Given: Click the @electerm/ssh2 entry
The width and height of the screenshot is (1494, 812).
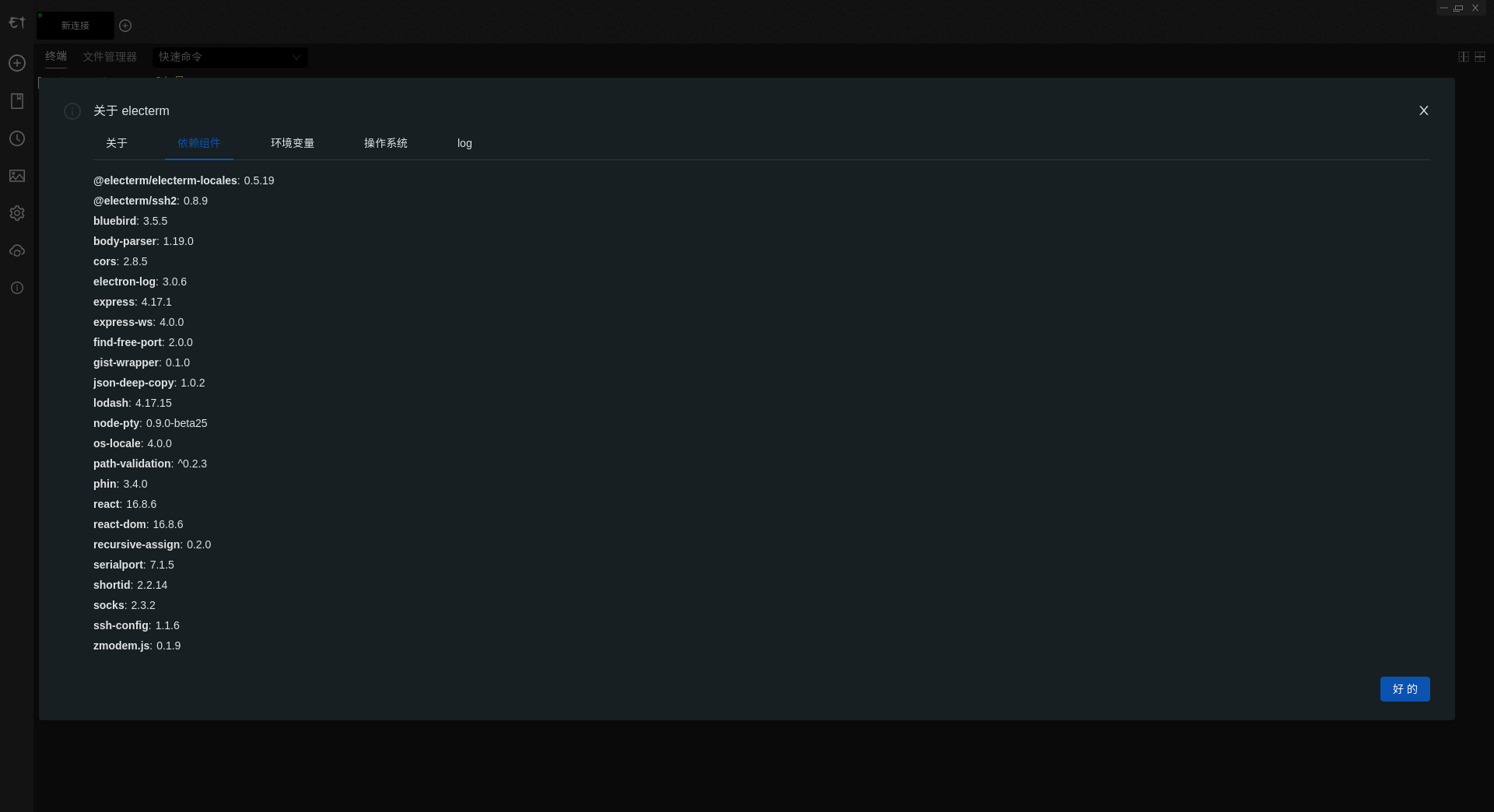Looking at the screenshot, I should [150, 201].
